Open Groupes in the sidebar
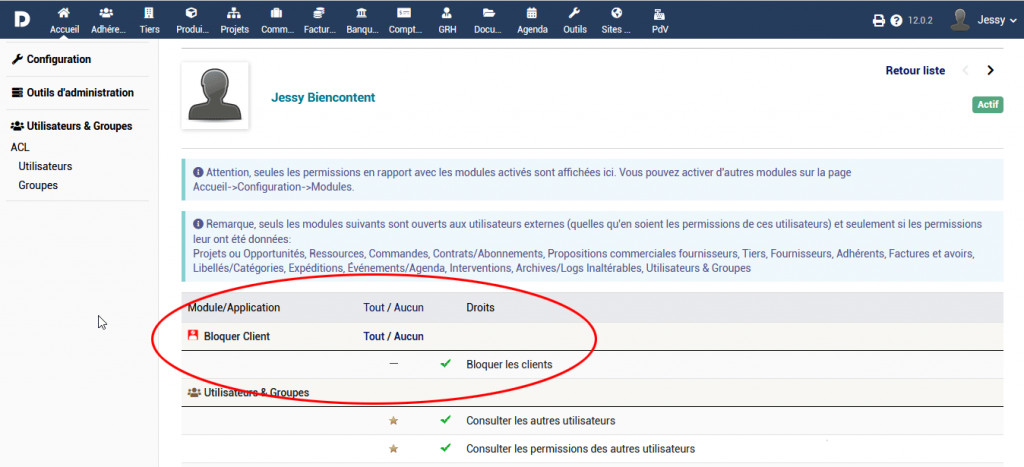Viewport: 1024px width, 467px height. coord(38,185)
